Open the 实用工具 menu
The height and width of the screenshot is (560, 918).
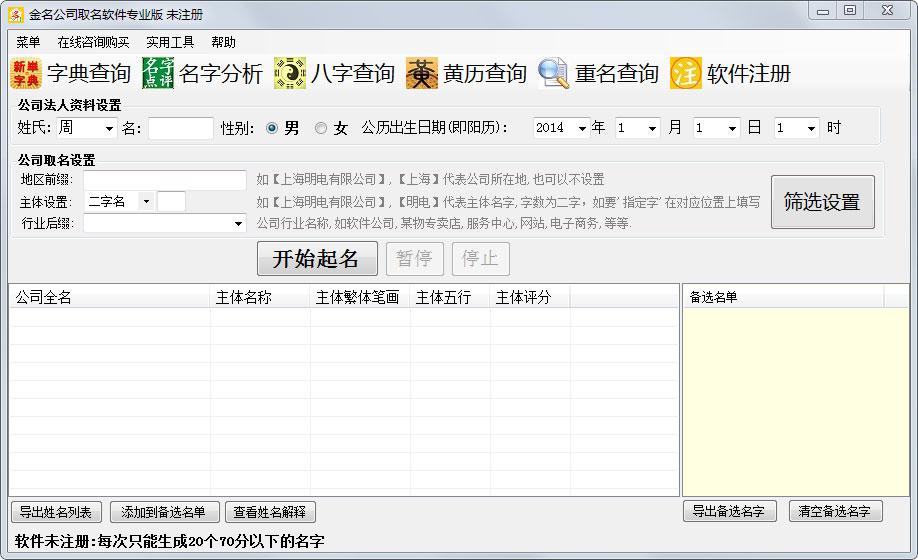(x=170, y=42)
